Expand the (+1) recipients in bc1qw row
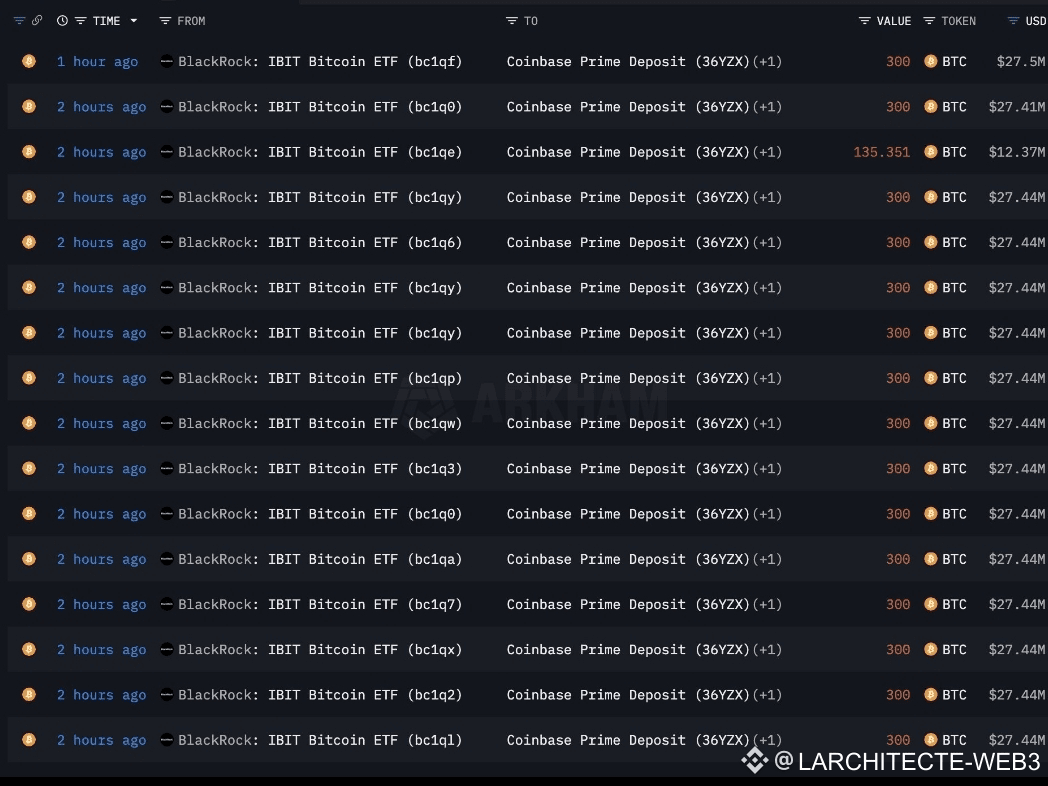The height and width of the screenshot is (786, 1048). pos(767,423)
